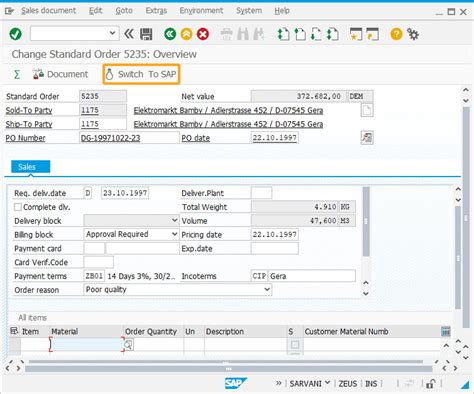Click the horizontal scrollbar under the item table
Screen dimensions: 474x394
tap(226, 362)
